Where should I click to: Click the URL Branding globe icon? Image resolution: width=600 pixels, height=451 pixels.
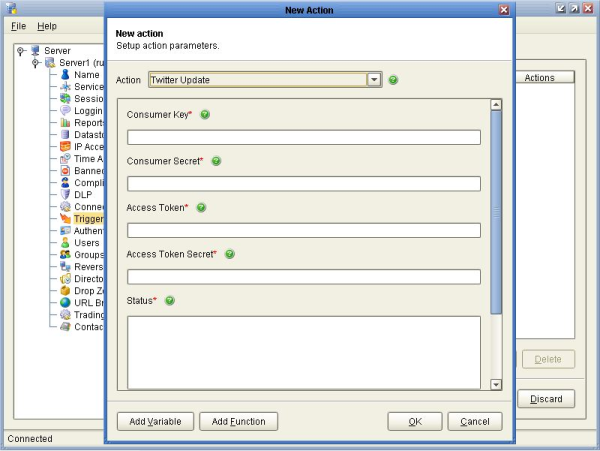(65, 303)
